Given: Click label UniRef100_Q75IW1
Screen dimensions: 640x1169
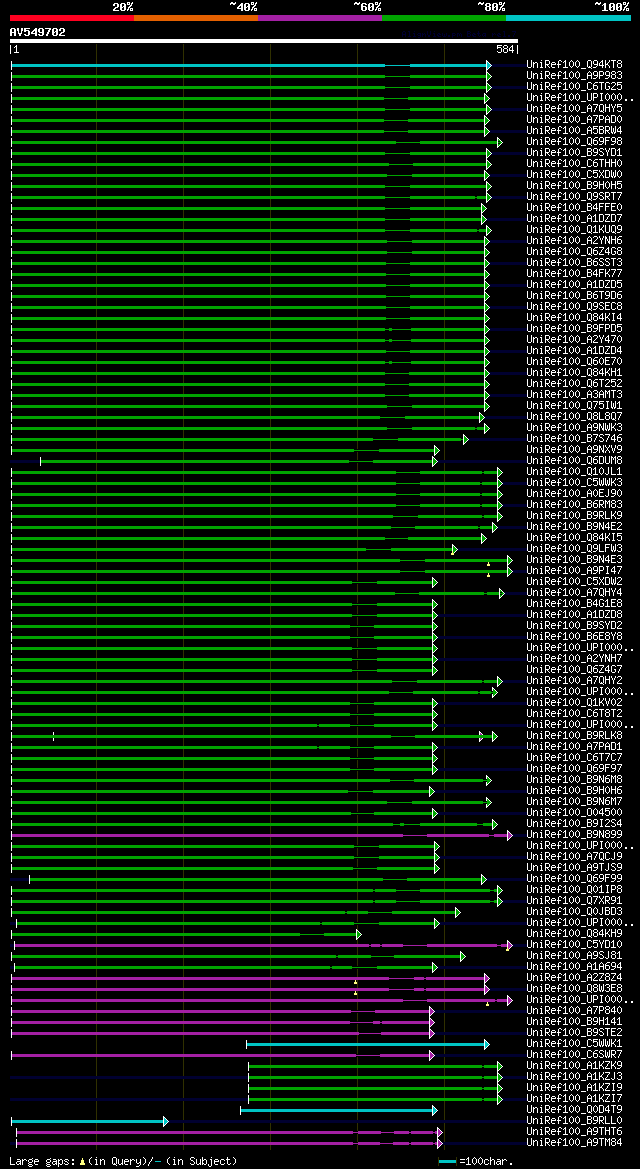Looking at the screenshot, I should click(x=574, y=406).
